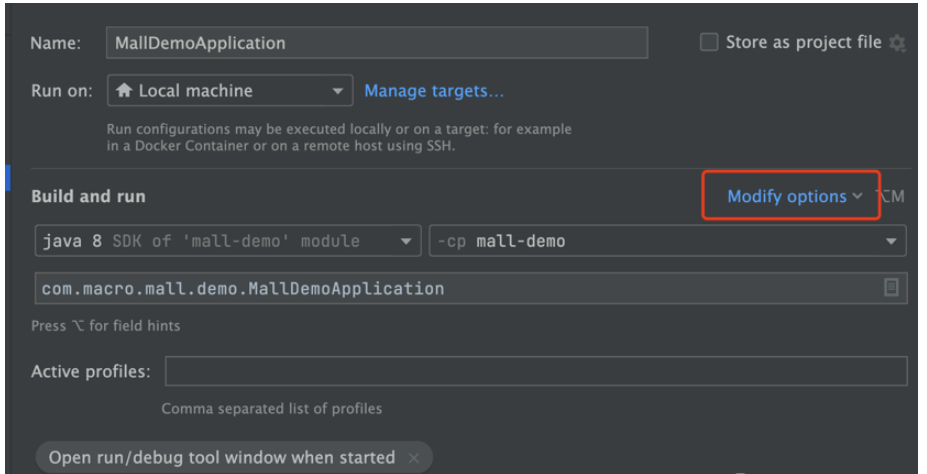Remove the Open run/debug tool window tag
The height and width of the screenshot is (474, 927).
pyautogui.click(x=414, y=458)
